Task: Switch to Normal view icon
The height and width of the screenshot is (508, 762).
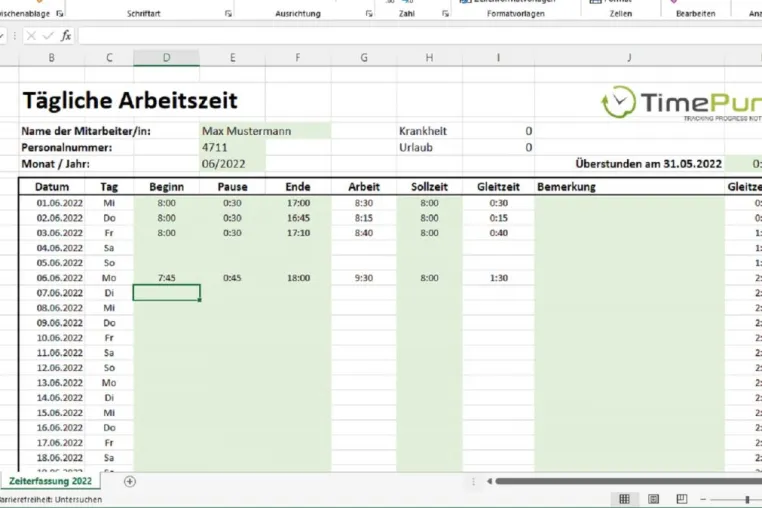Action: pyautogui.click(x=624, y=499)
